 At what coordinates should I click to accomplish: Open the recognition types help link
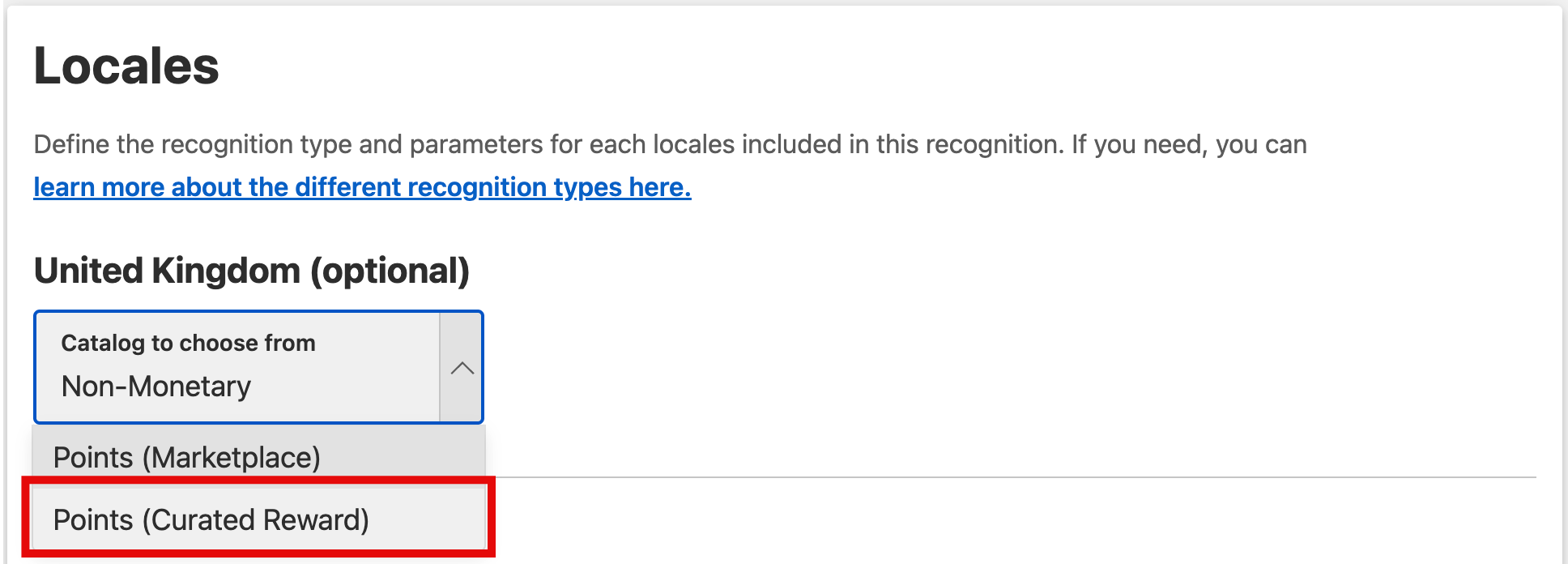[362, 187]
